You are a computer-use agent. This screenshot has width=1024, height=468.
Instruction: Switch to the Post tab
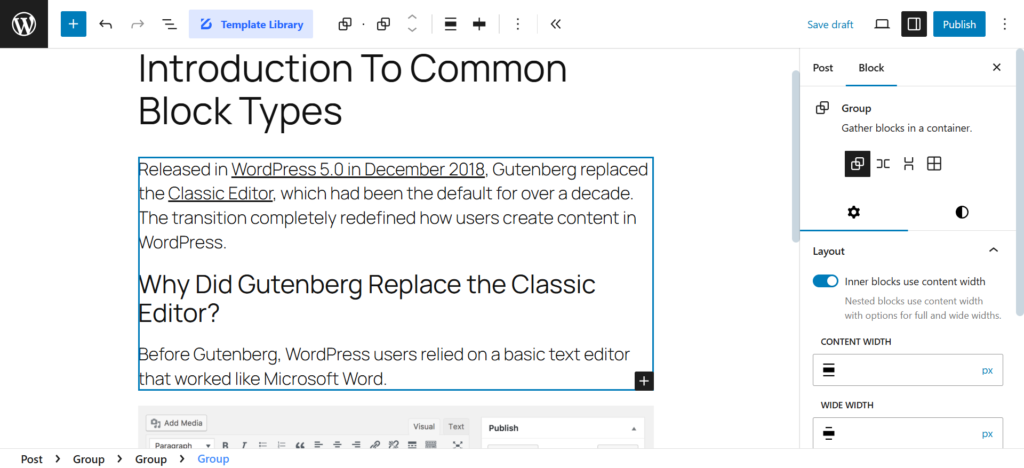point(823,67)
